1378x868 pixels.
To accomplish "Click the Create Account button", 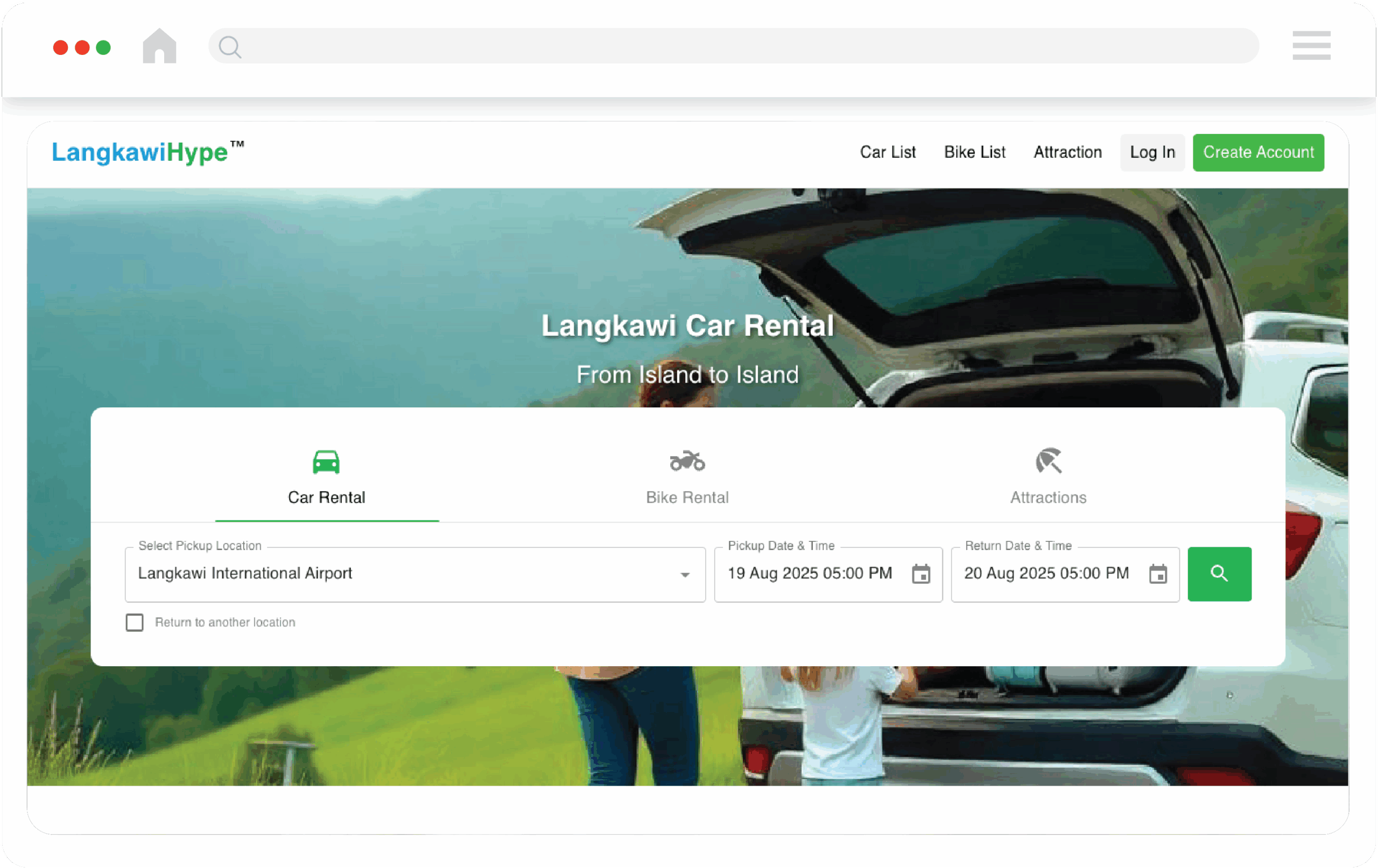I will pyautogui.click(x=1258, y=152).
